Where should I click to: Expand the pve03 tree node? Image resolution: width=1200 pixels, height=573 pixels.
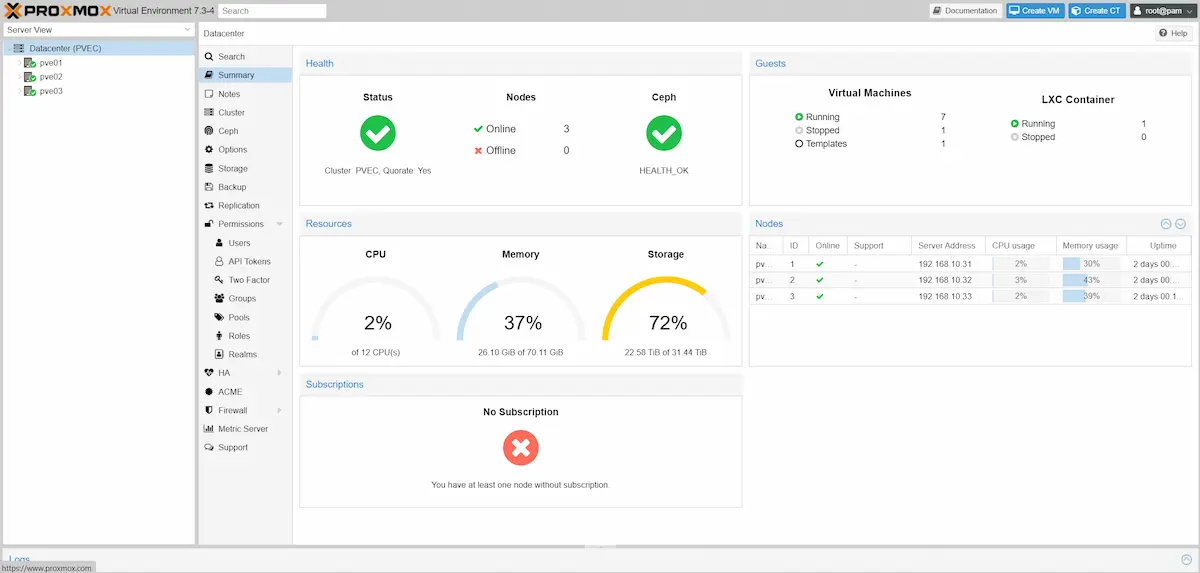19,91
